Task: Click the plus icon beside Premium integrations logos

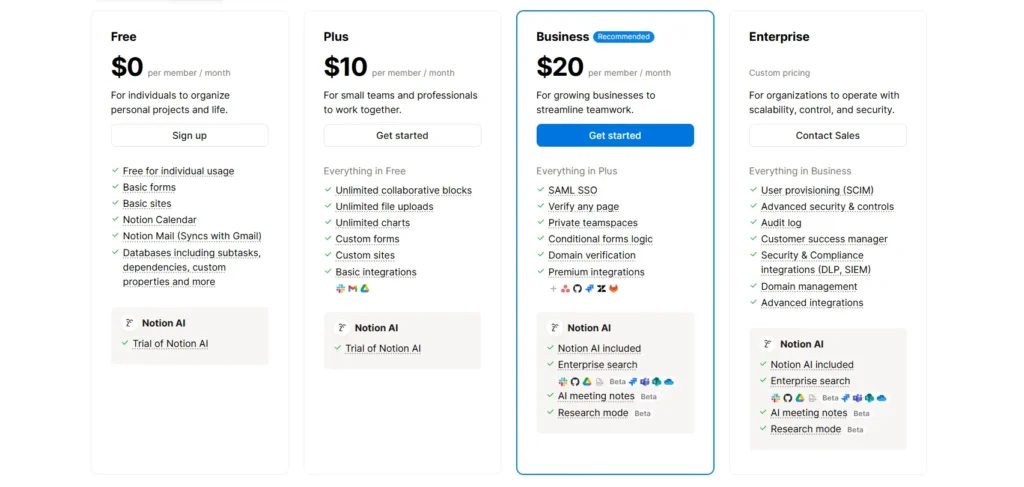Action: coord(553,289)
